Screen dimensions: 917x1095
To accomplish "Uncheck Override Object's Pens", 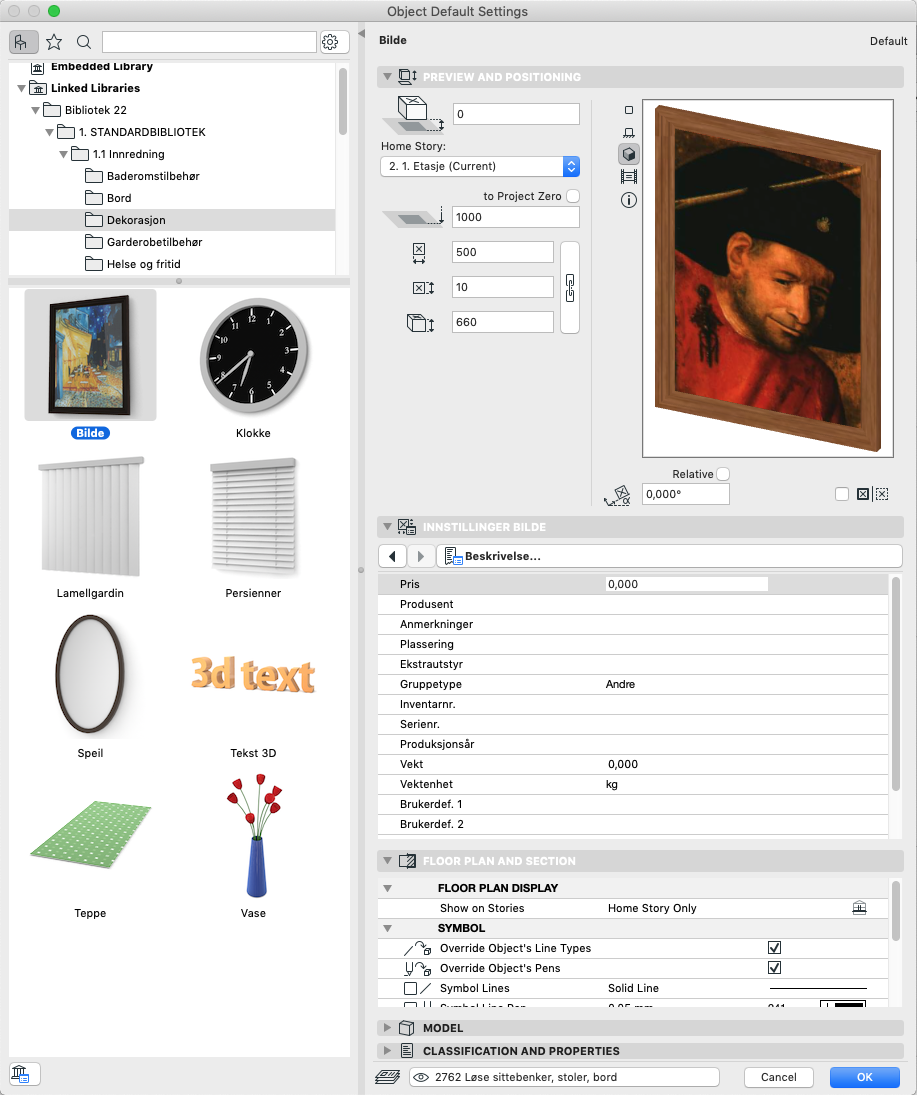I will click(774, 968).
